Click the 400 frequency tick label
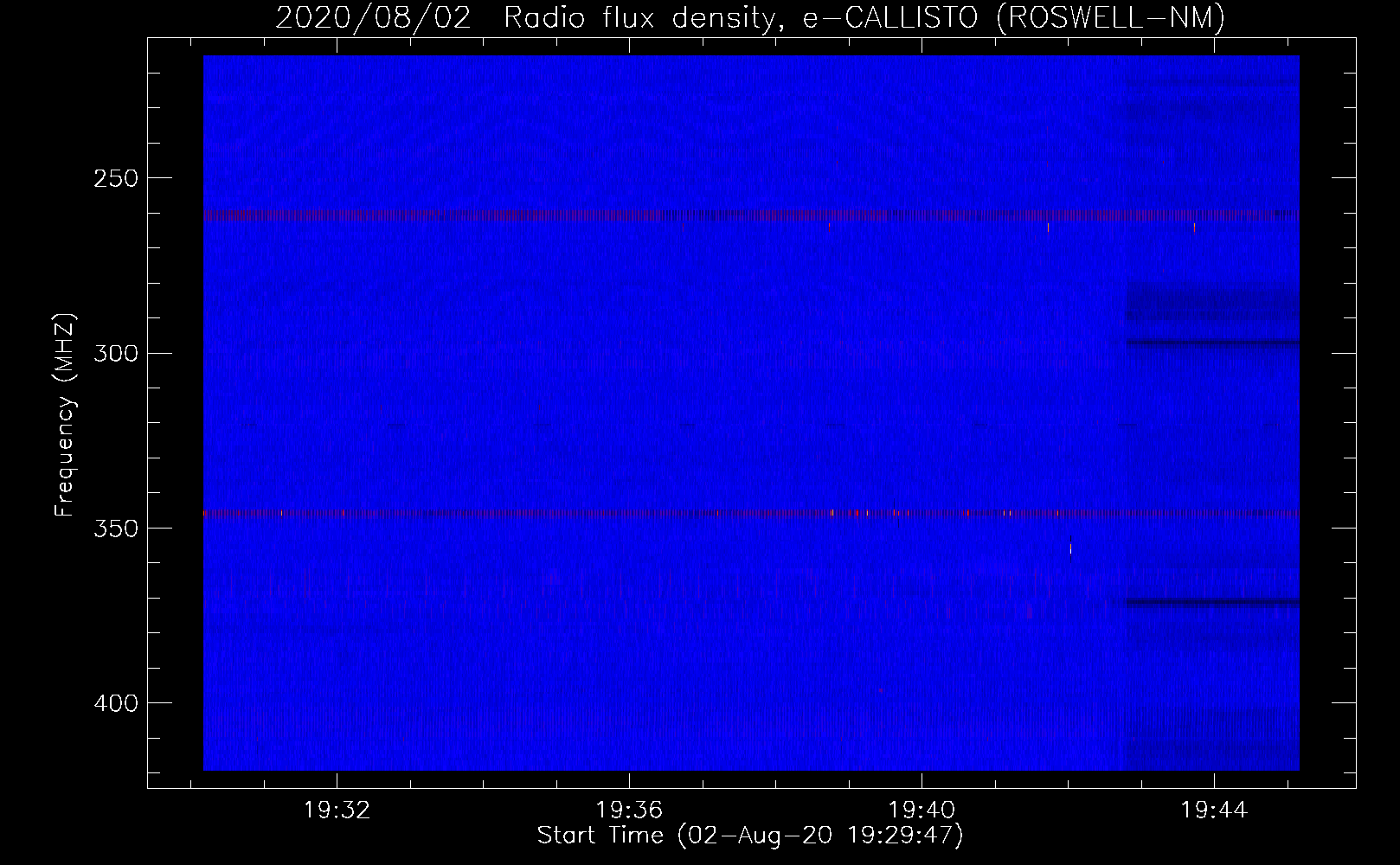This screenshot has width=1400, height=865. tap(116, 704)
